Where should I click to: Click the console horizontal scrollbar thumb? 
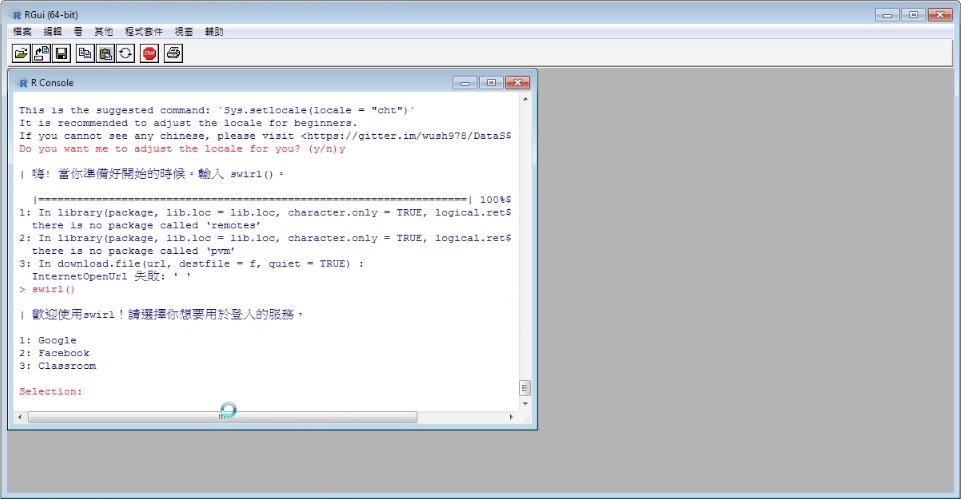(x=222, y=417)
